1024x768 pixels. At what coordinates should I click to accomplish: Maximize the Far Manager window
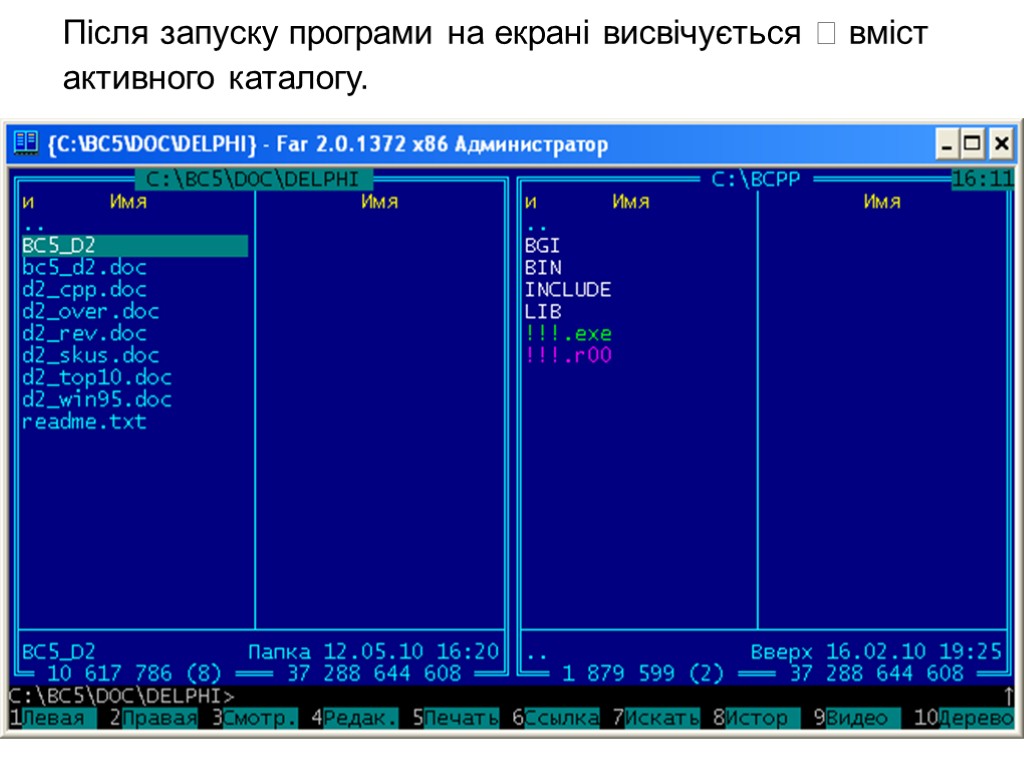click(972, 144)
